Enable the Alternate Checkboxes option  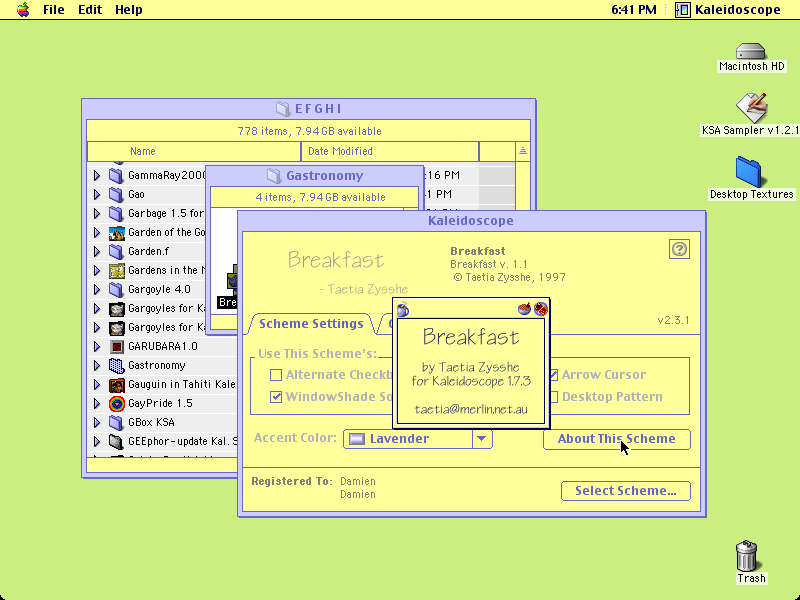276,375
